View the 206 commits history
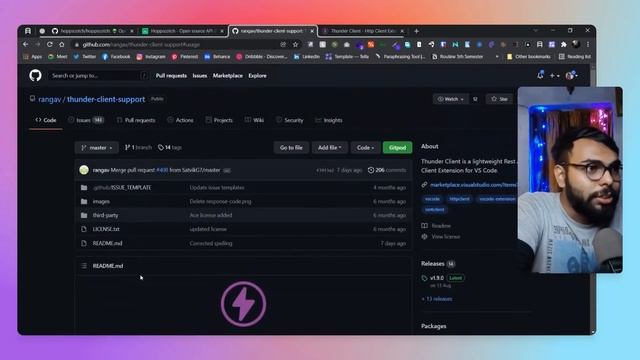640x360 pixels. click(387, 170)
